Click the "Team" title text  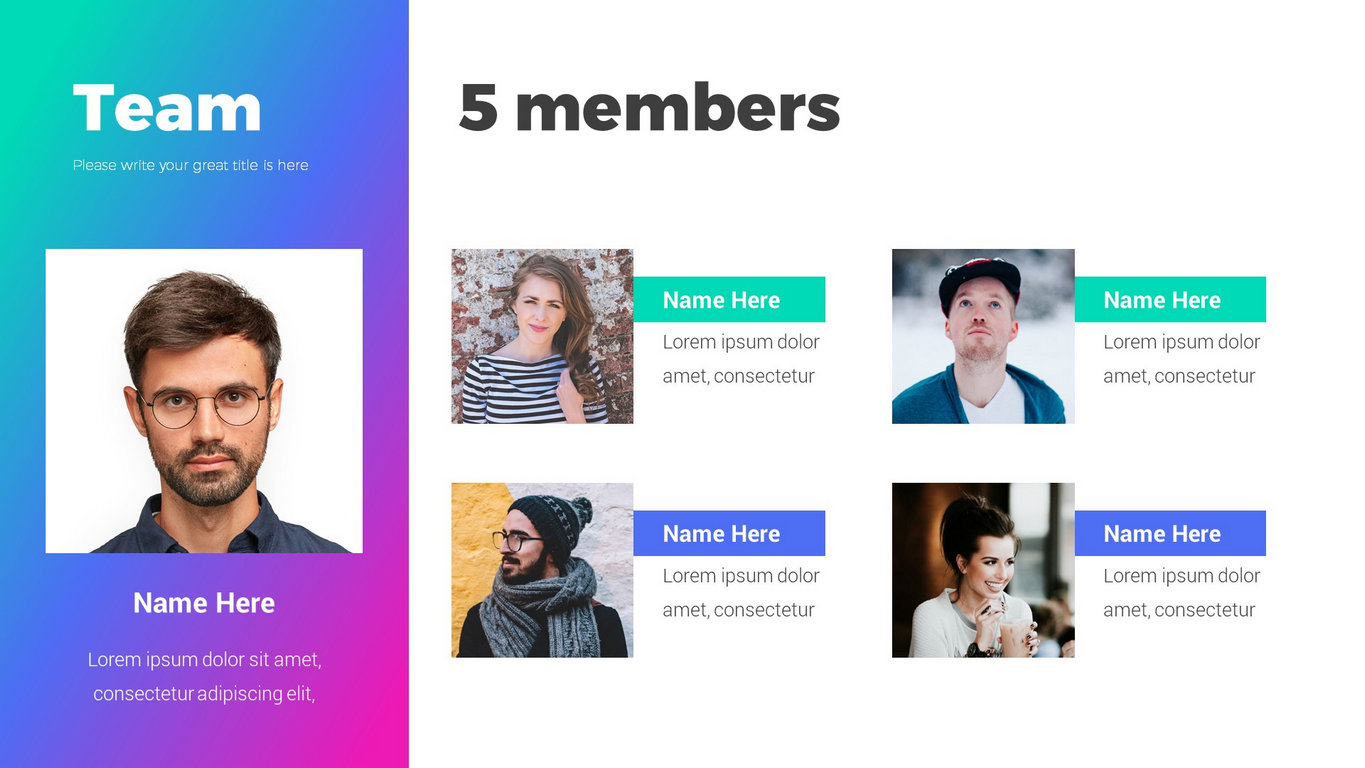point(167,108)
